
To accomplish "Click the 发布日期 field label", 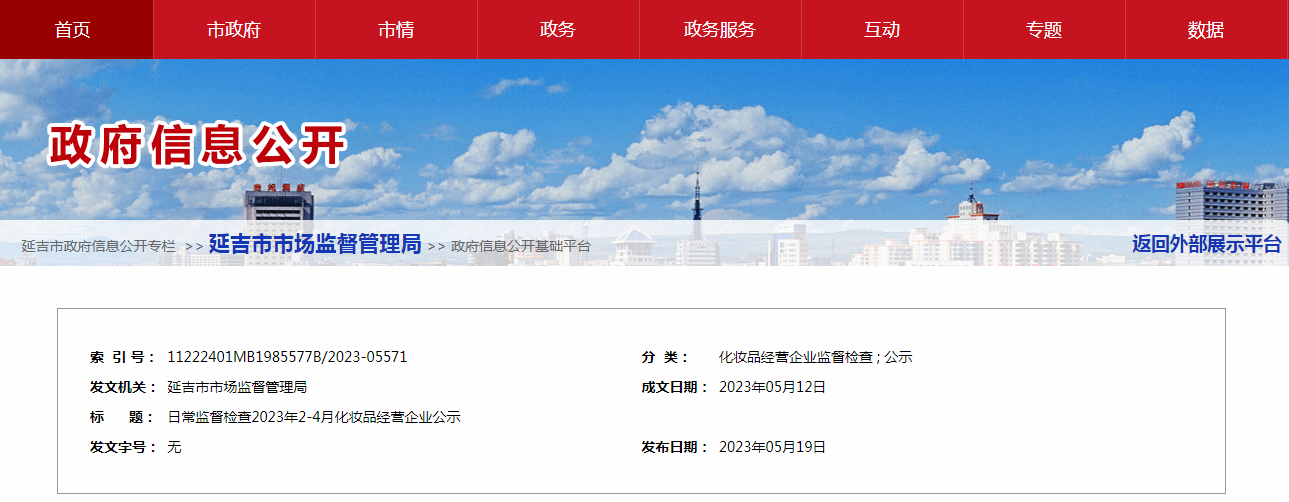I will (675, 447).
